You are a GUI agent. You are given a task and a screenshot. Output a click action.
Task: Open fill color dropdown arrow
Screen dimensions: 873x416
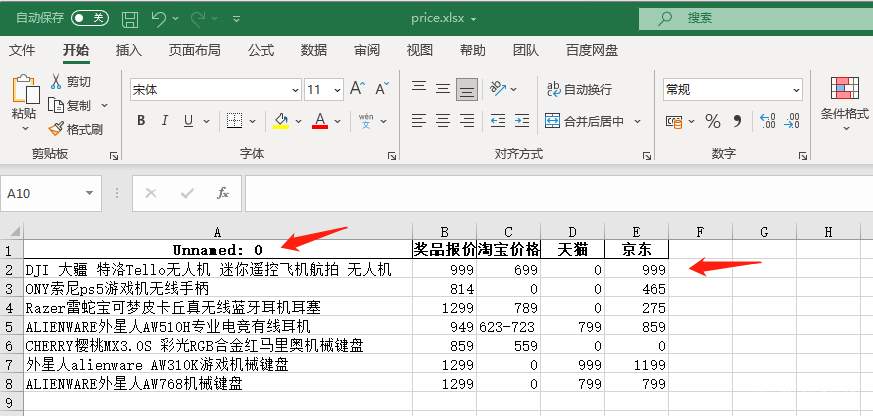pyautogui.click(x=298, y=121)
